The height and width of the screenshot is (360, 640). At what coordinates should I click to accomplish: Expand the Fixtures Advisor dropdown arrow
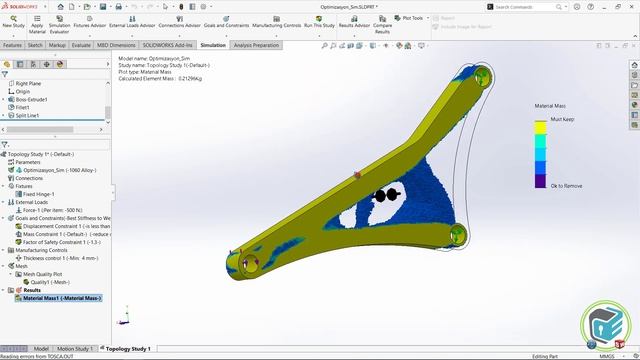click(89, 36)
